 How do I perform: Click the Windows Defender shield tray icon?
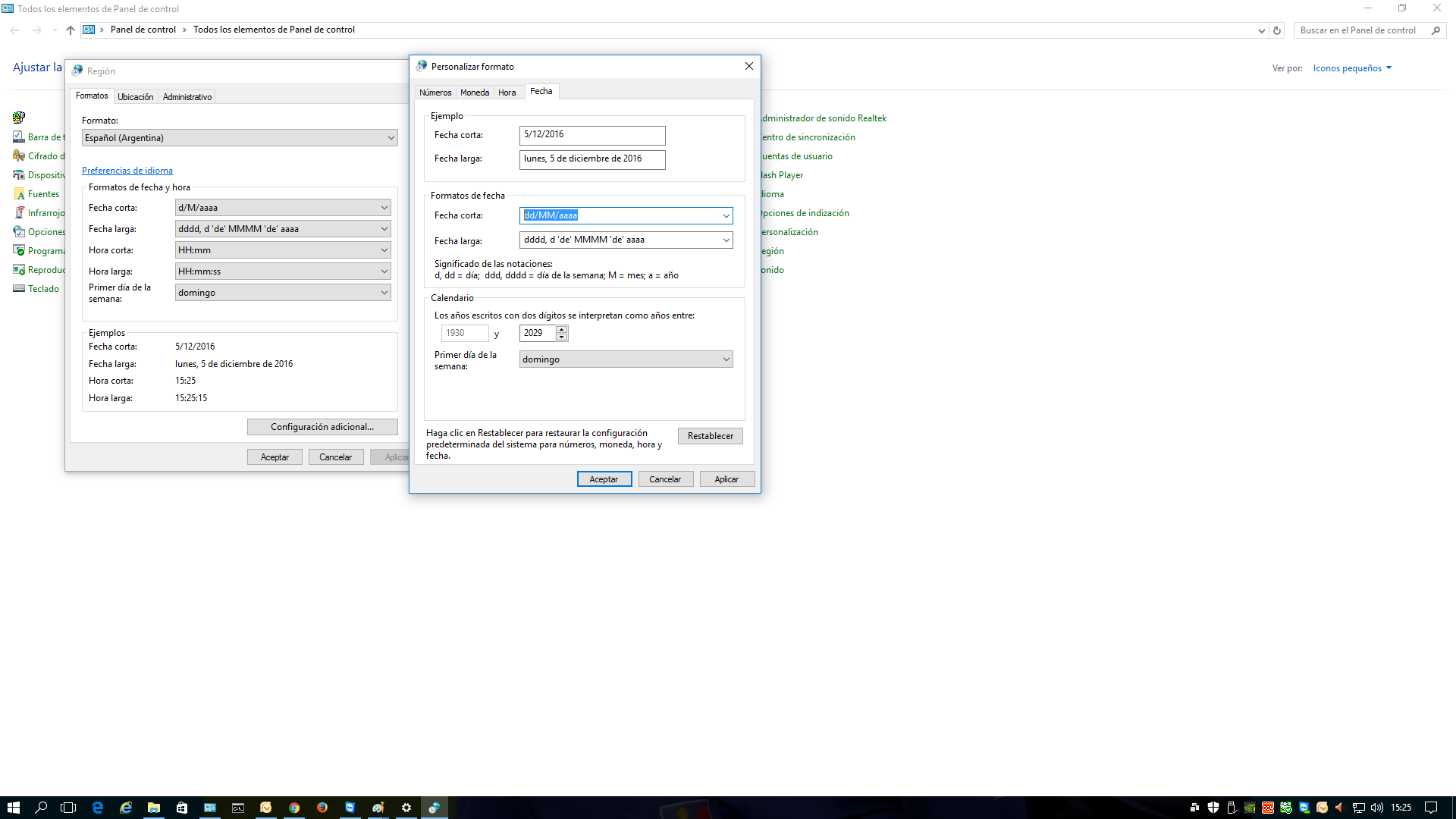[1213, 808]
